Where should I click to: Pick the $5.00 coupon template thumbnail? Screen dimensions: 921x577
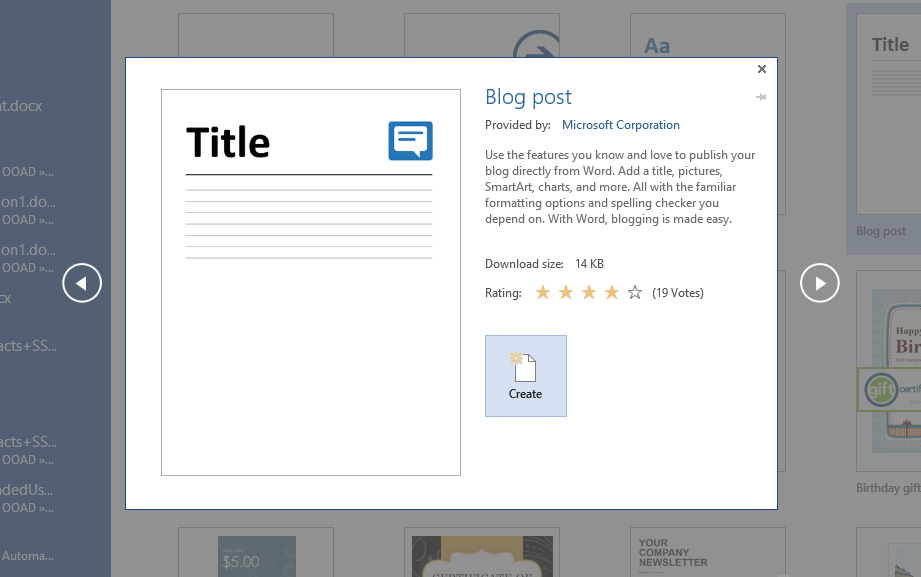(256, 555)
